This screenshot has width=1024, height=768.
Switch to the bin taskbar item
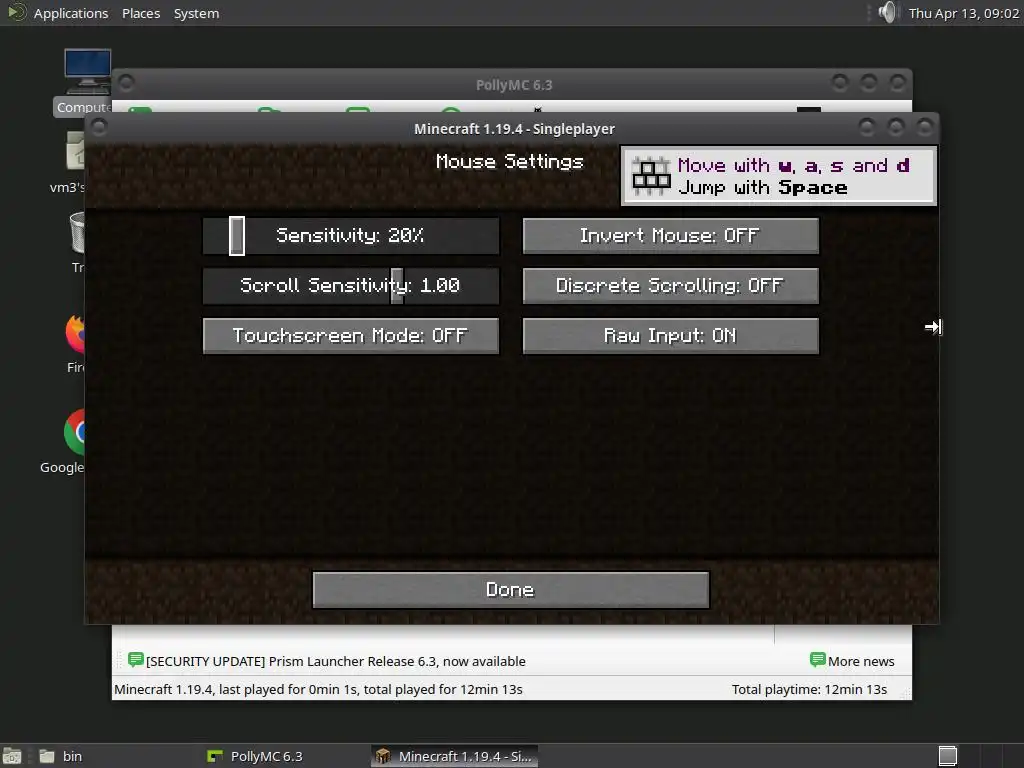click(x=61, y=756)
